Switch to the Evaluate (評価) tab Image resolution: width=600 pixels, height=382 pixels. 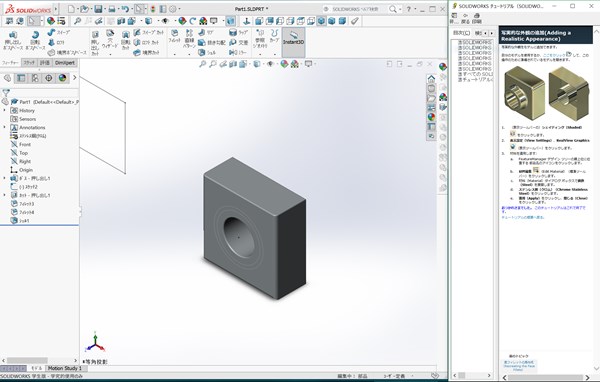[x=45, y=62]
